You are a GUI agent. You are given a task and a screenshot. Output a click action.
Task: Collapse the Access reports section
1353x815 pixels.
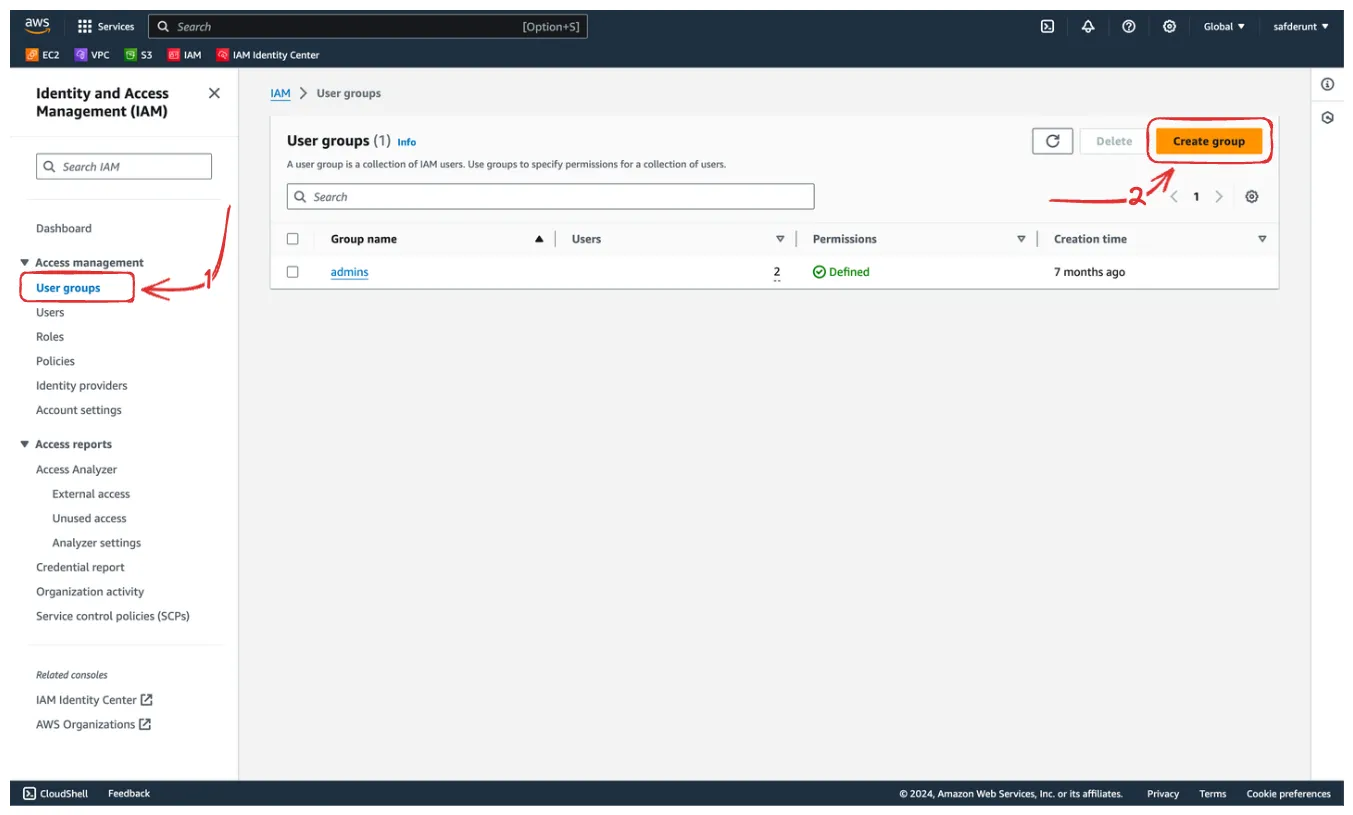(x=25, y=444)
